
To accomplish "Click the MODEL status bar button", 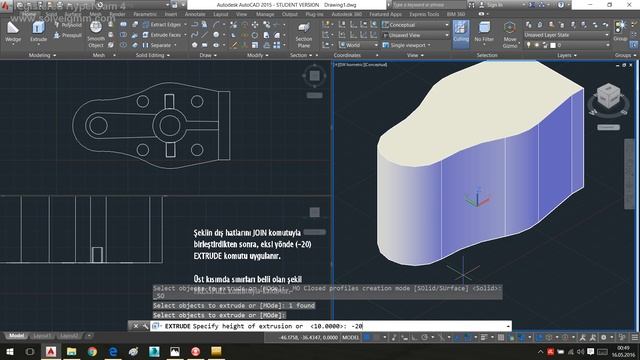I will tap(350, 338).
